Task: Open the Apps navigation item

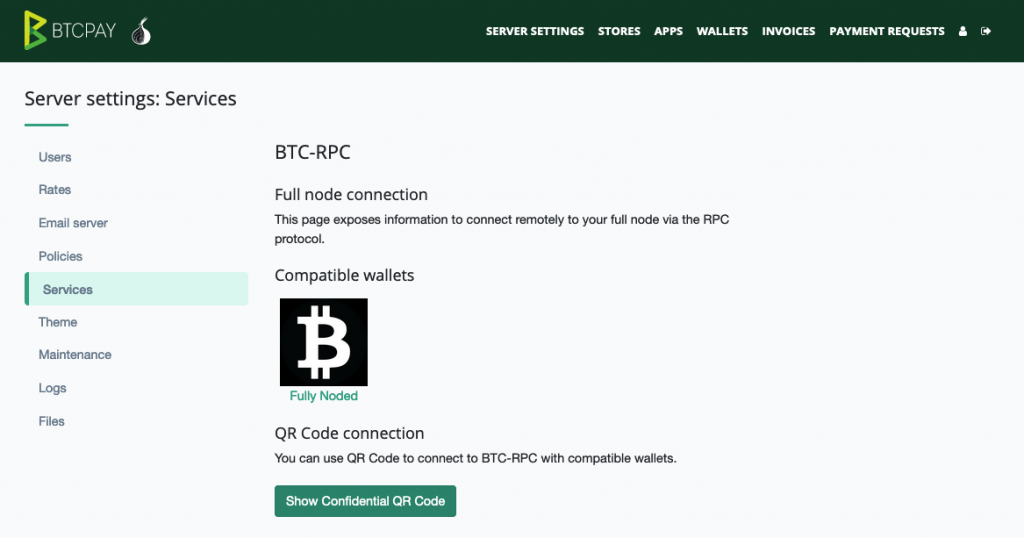Action: [x=668, y=31]
